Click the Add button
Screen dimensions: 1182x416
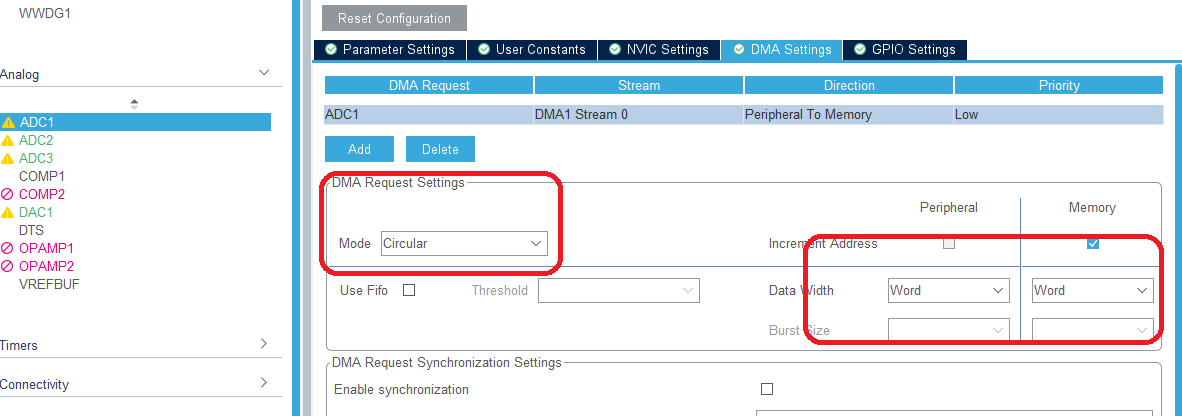click(360, 149)
